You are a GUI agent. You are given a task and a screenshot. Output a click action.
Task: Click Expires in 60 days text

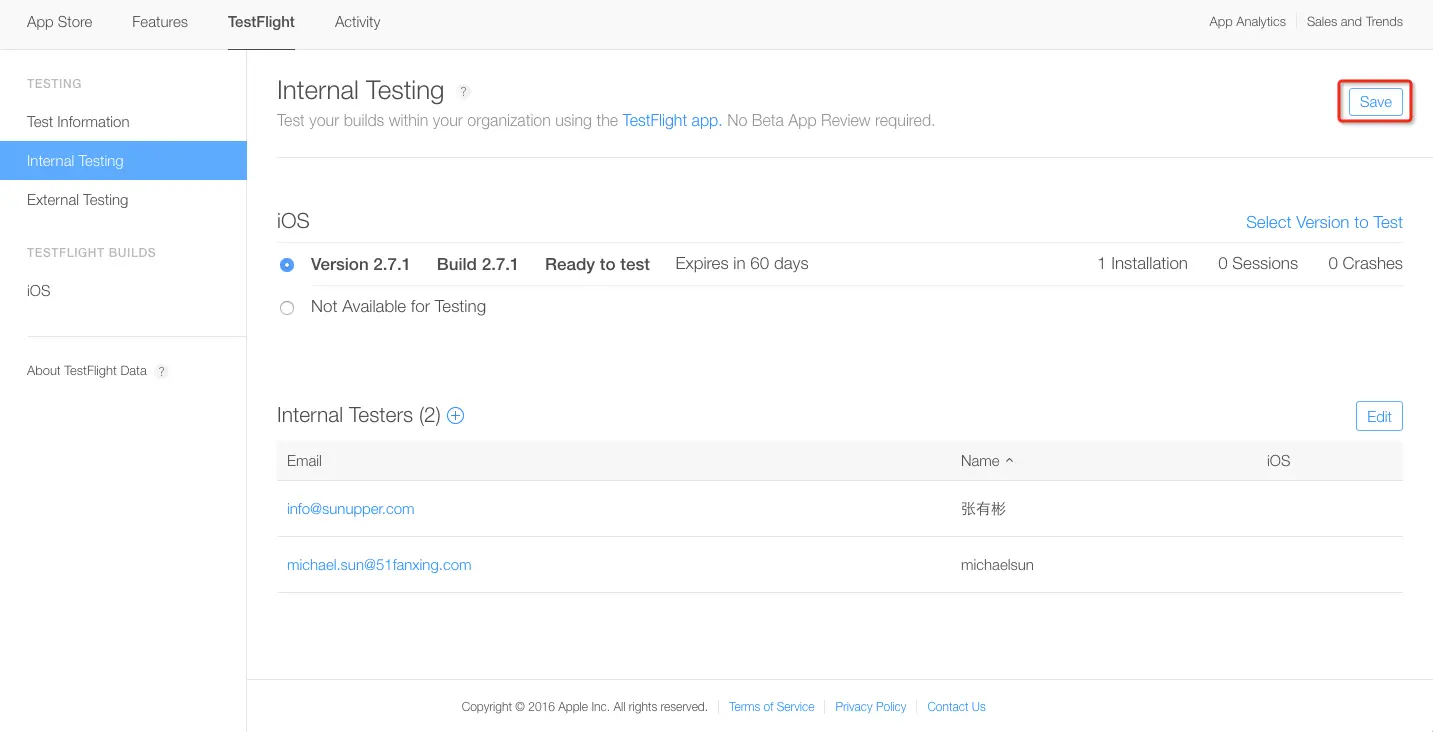(742, 264)
